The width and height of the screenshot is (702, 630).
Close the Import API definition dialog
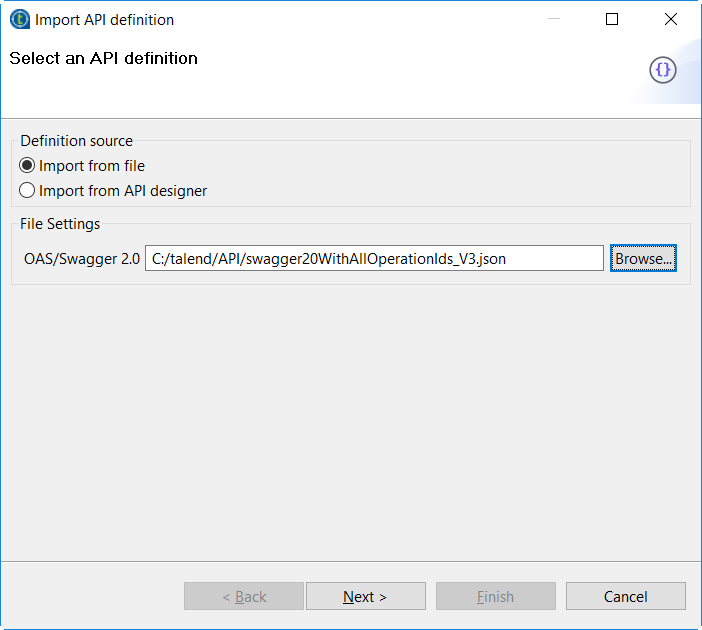tap(671, 19)
